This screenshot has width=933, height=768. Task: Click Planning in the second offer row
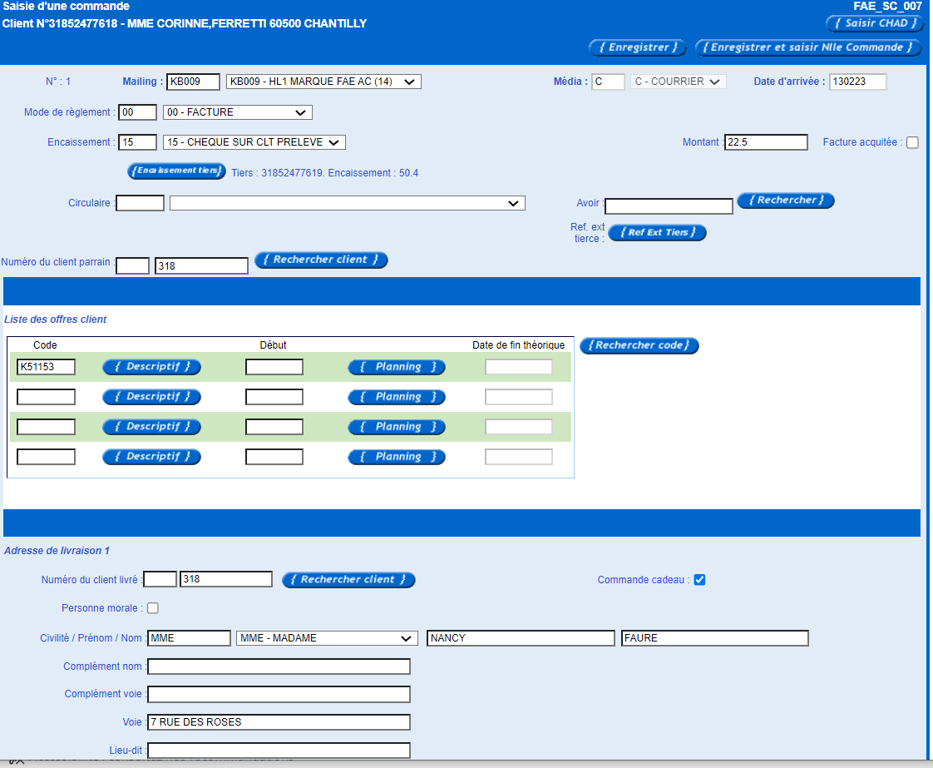tap(396, 397)
